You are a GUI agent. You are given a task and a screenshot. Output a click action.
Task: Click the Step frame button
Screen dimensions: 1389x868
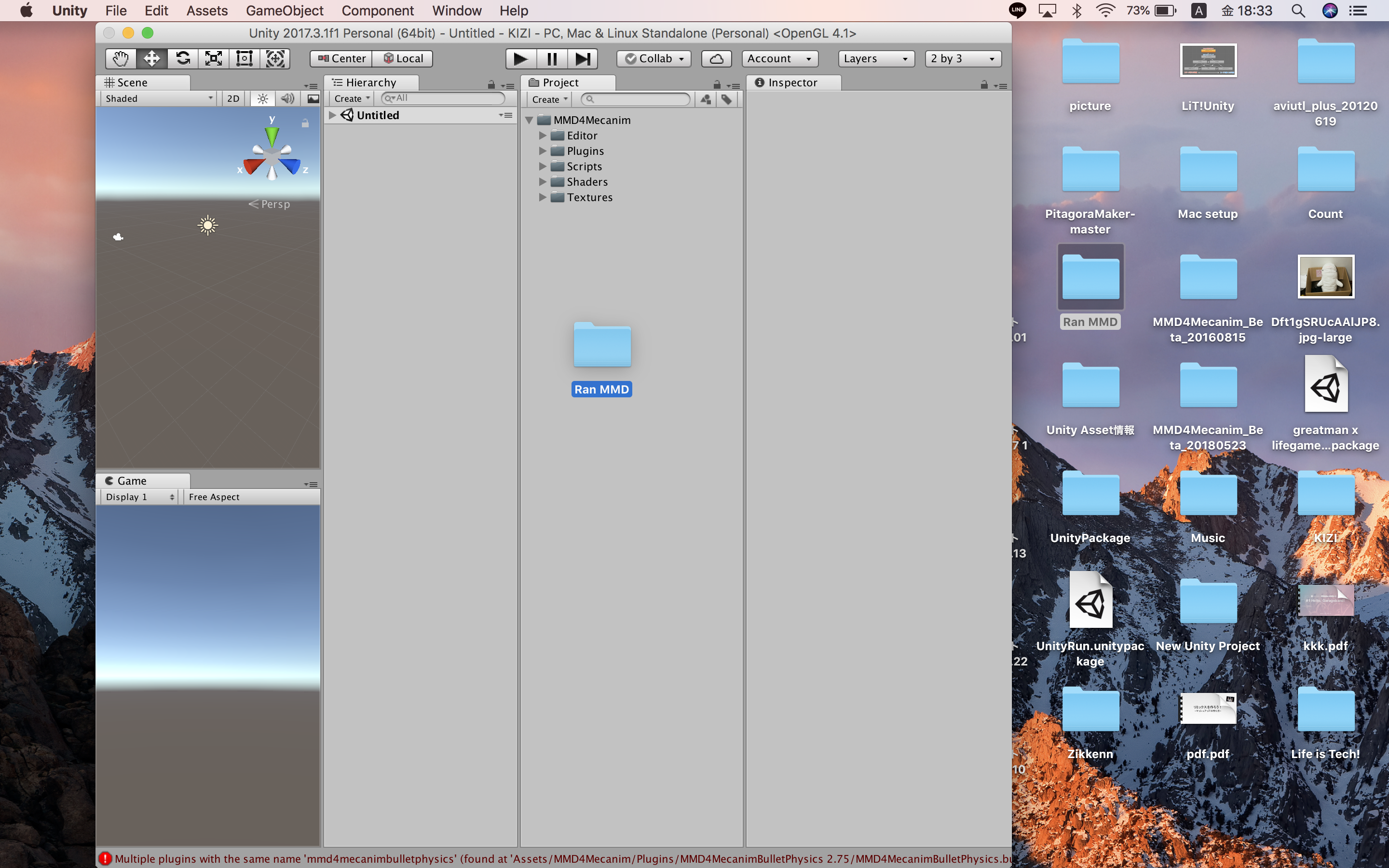click(x=583, y=58)
